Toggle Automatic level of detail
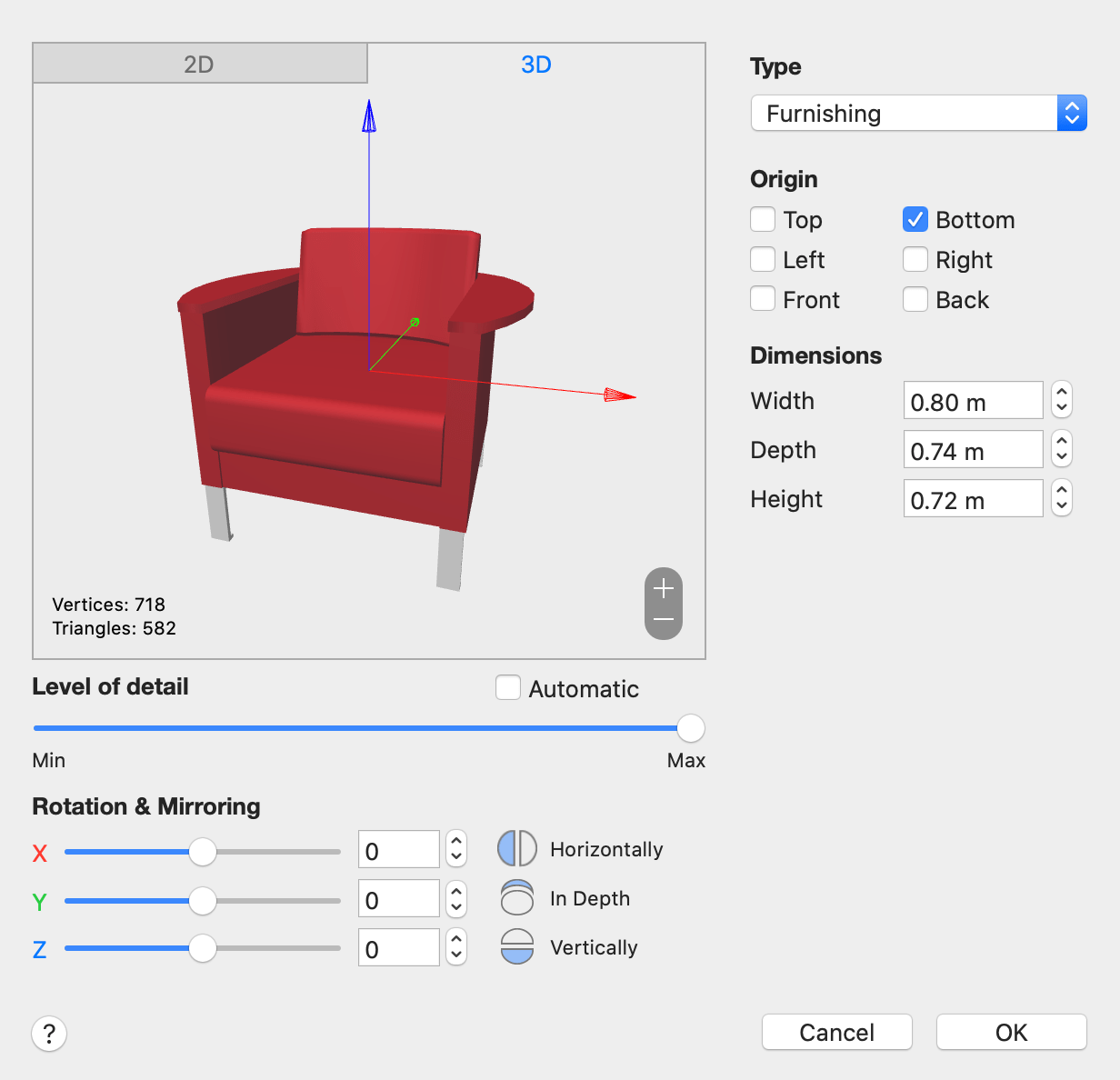 [x=508, y=688]
